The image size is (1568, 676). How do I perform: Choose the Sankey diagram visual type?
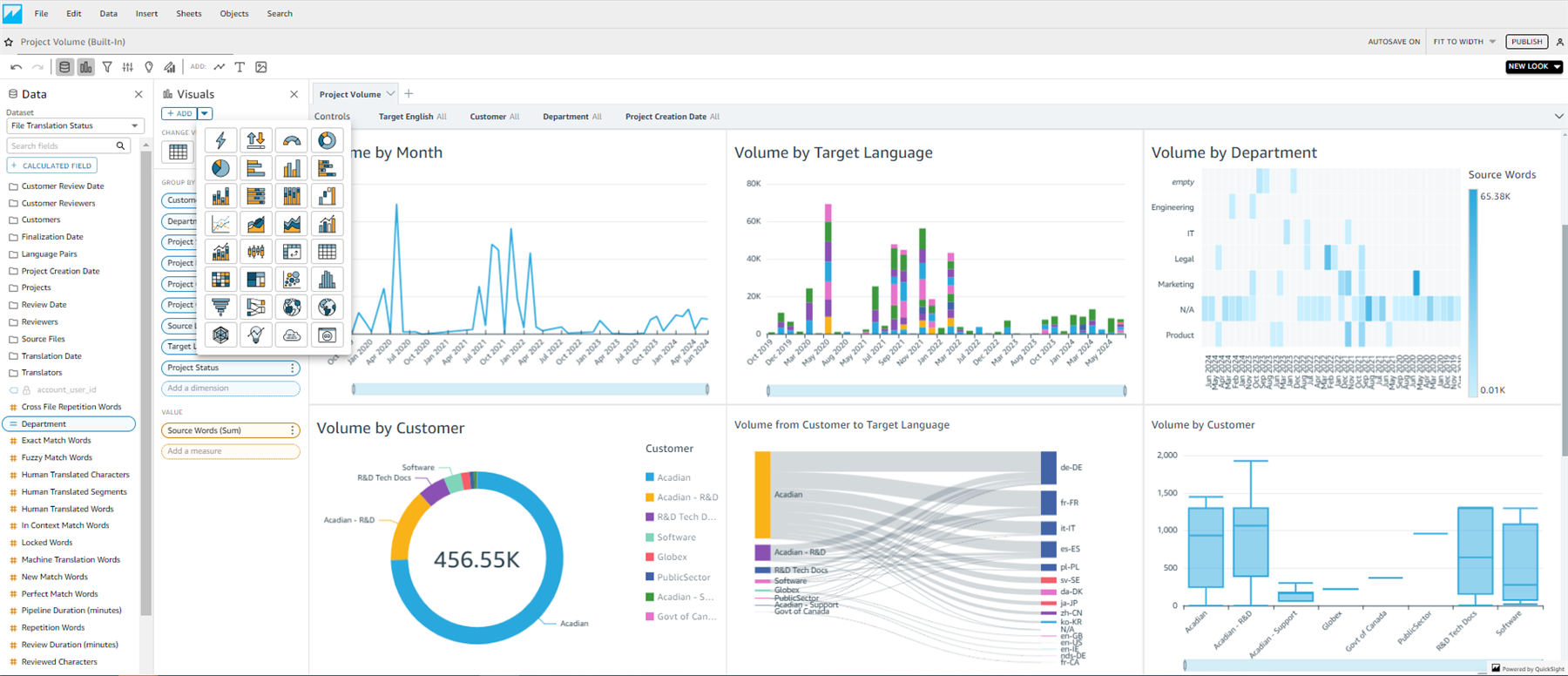click(256, 307)
